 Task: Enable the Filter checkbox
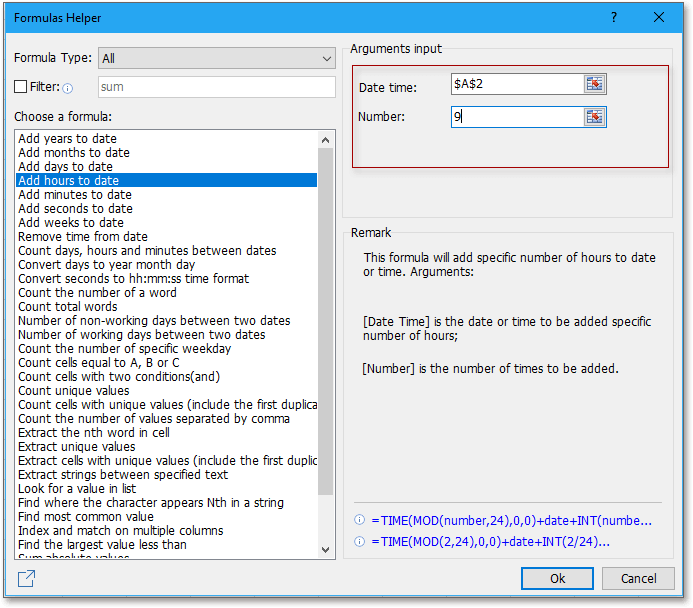(21, 87)
